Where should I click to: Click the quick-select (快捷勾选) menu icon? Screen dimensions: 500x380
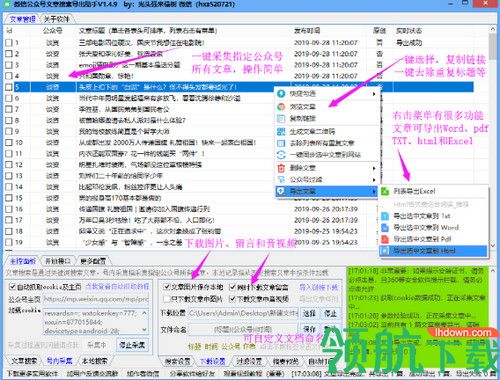pos(281,94)
